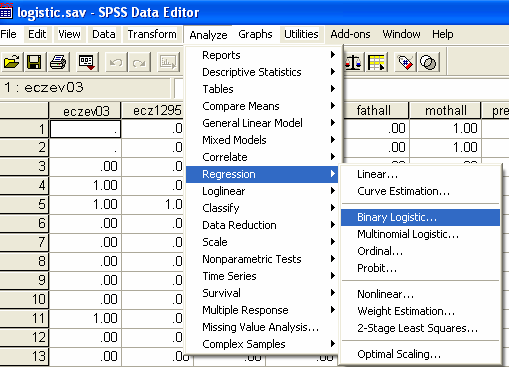
Task: Open the Graphs menu
Action: (x=255, y=34)
